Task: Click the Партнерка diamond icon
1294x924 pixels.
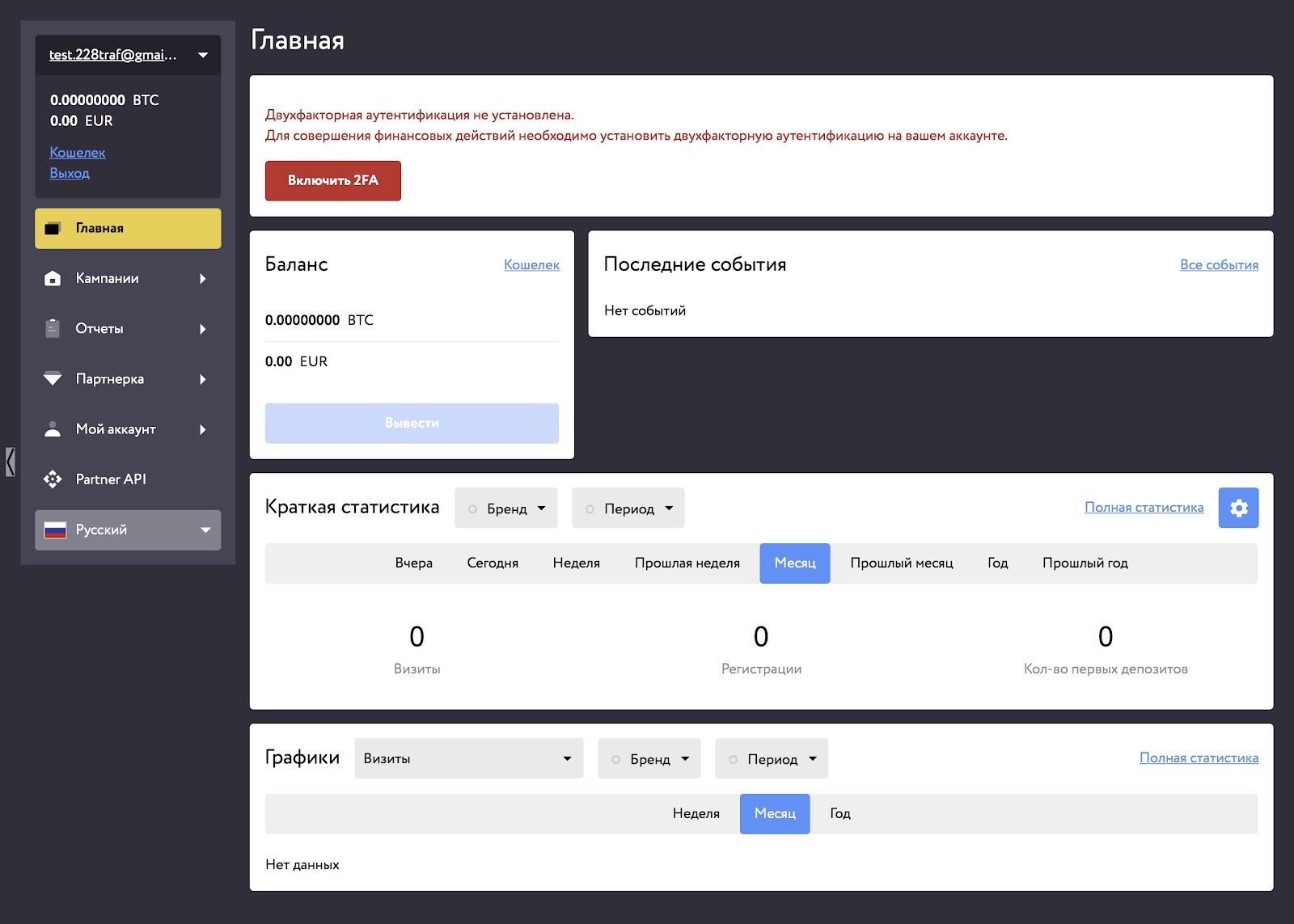Action: 53,378
